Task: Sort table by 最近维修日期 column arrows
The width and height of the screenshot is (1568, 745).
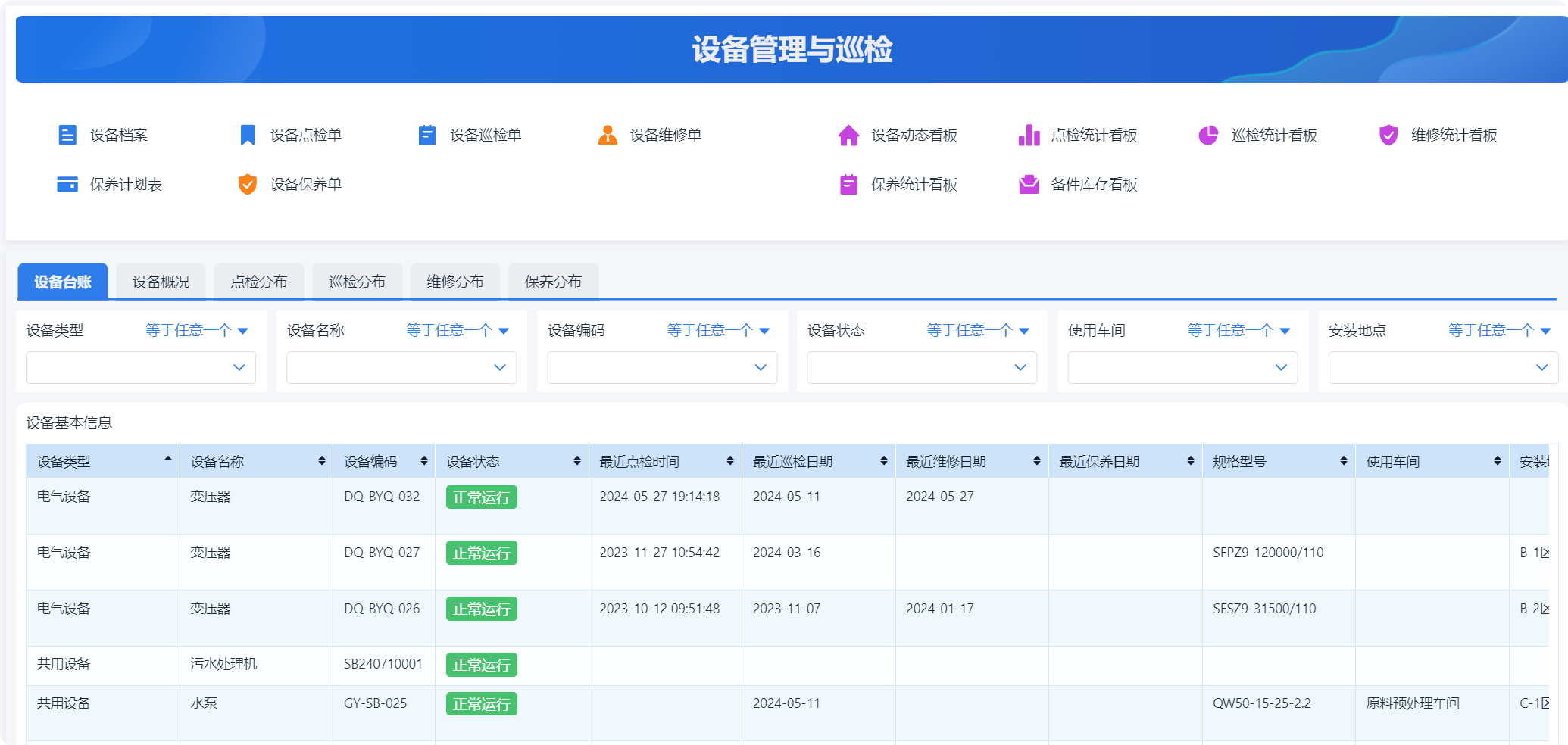Action: click(1037, 461)
